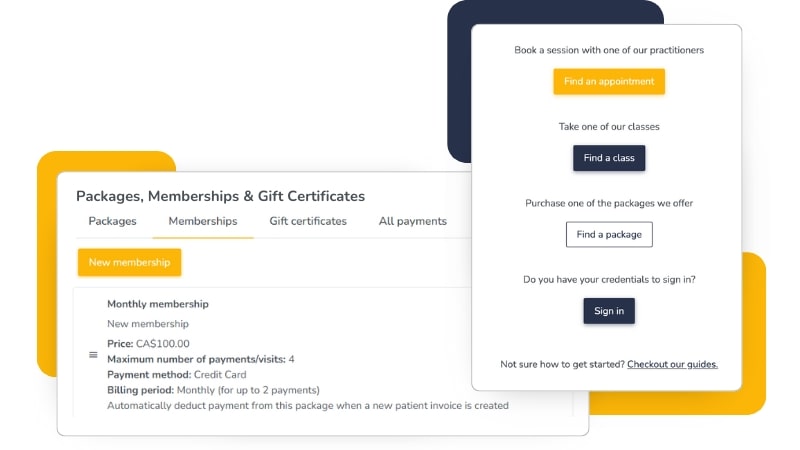The image size is (800, 450).
Task: Open the Checkout our guides link
Action: (x=672, y=364)
